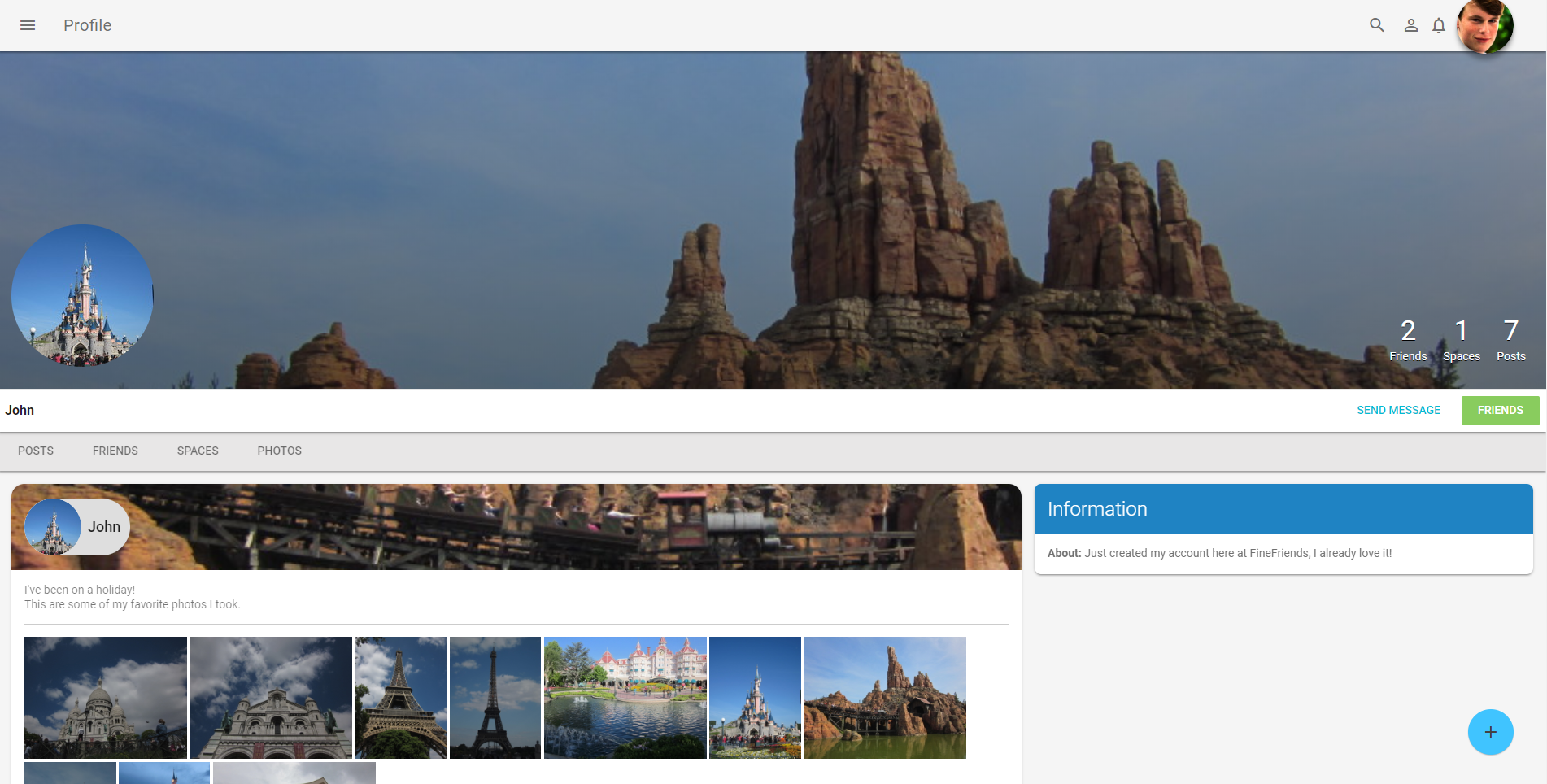The width and height of the screenshot is (1547, 784).
Task: Click the text "This are some of my favorite photos I took."
Action: (133, 604)
